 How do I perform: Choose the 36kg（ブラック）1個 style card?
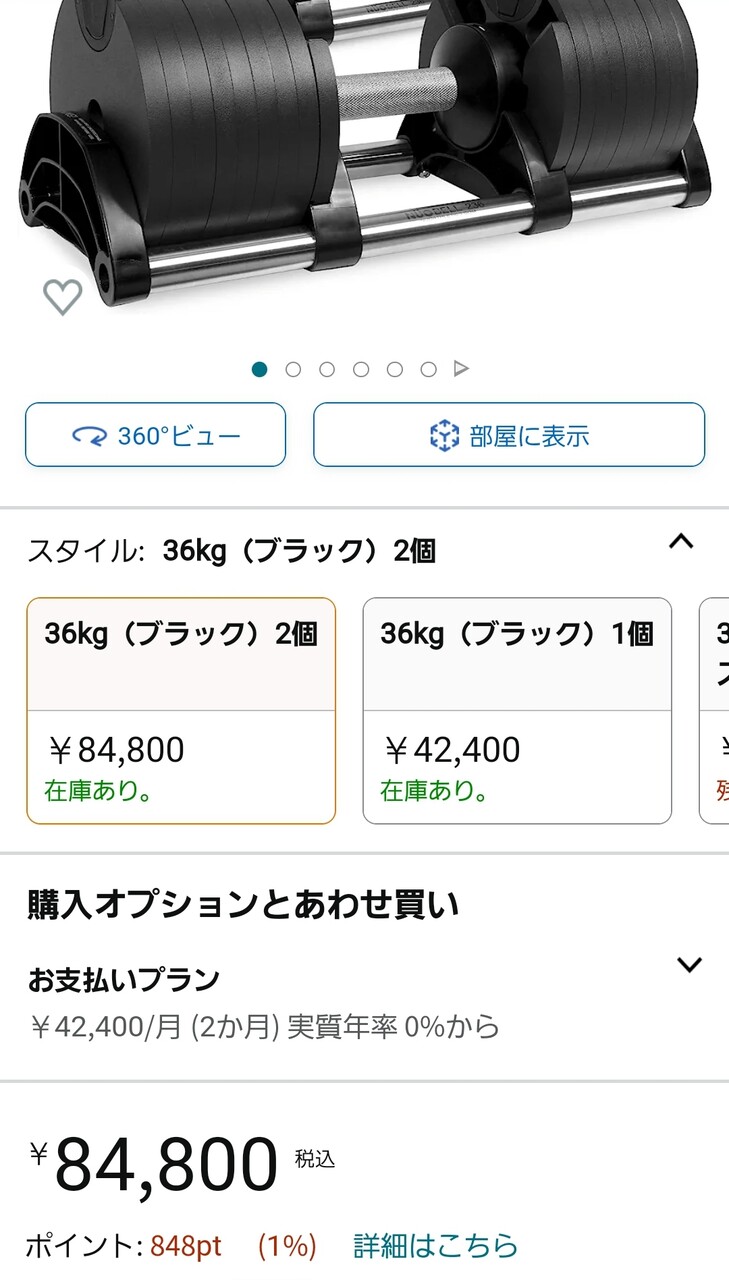(x=517, y=711)
